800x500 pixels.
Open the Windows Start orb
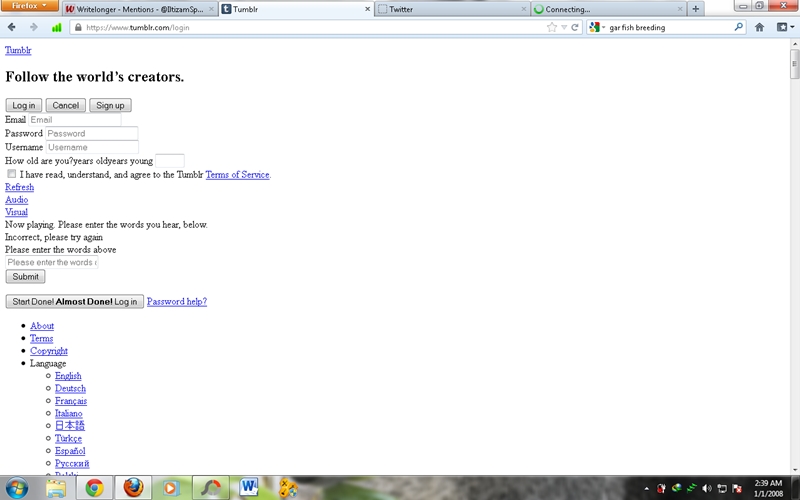point(17,488)
